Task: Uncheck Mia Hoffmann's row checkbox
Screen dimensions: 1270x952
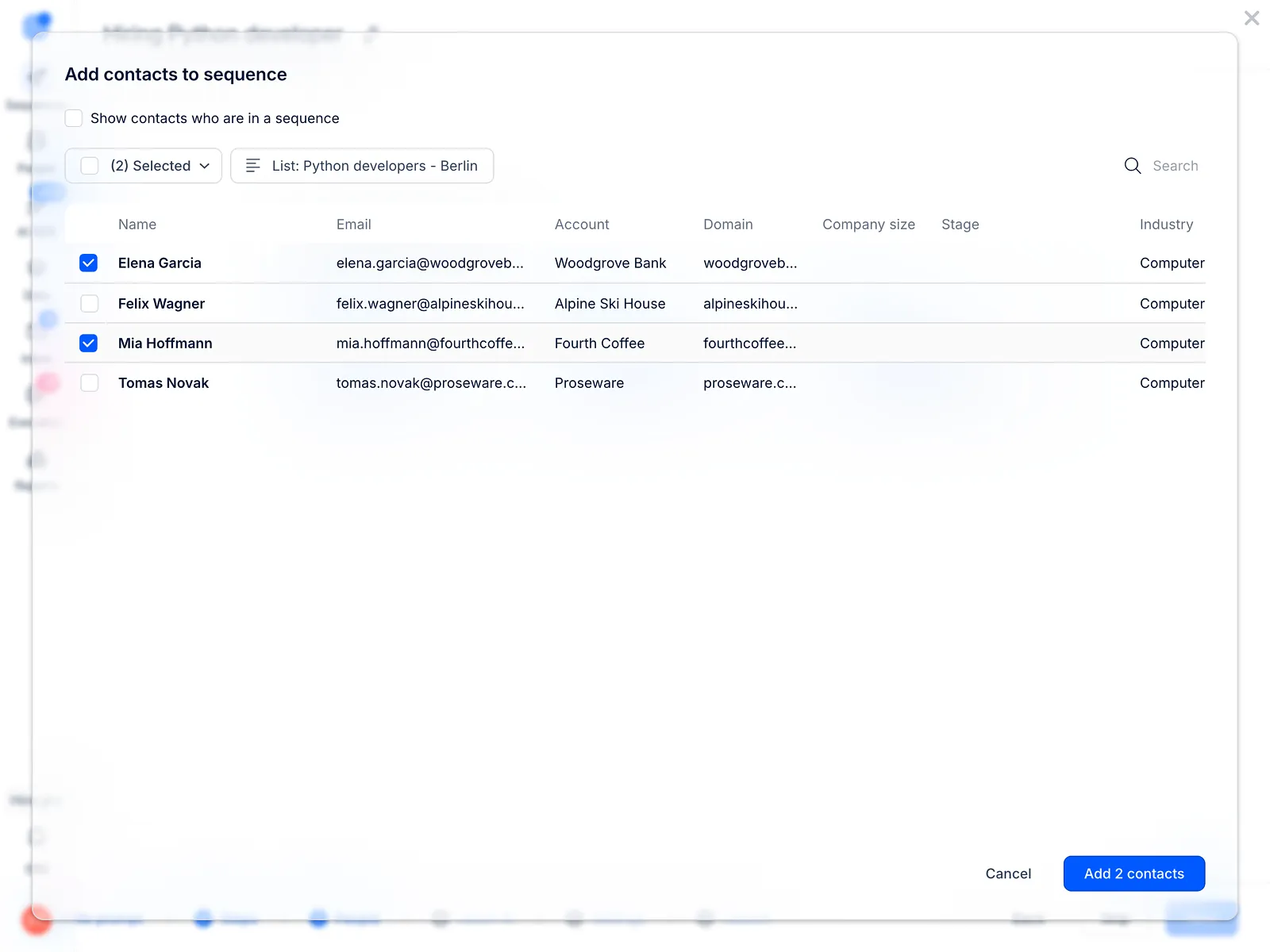Action: (89, 344)
